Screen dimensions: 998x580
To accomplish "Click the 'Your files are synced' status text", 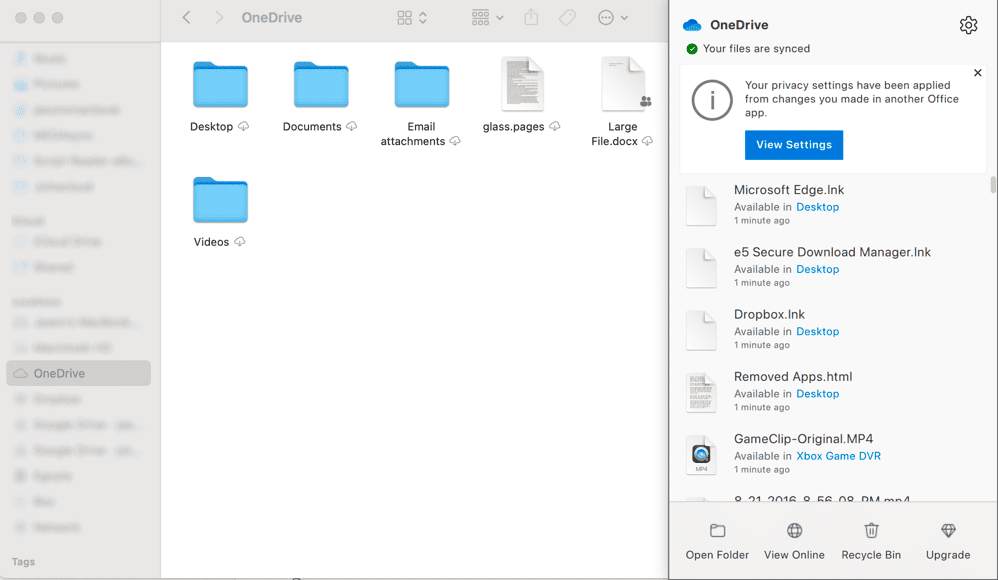I will pyautogui.click(x=756, y=48).
